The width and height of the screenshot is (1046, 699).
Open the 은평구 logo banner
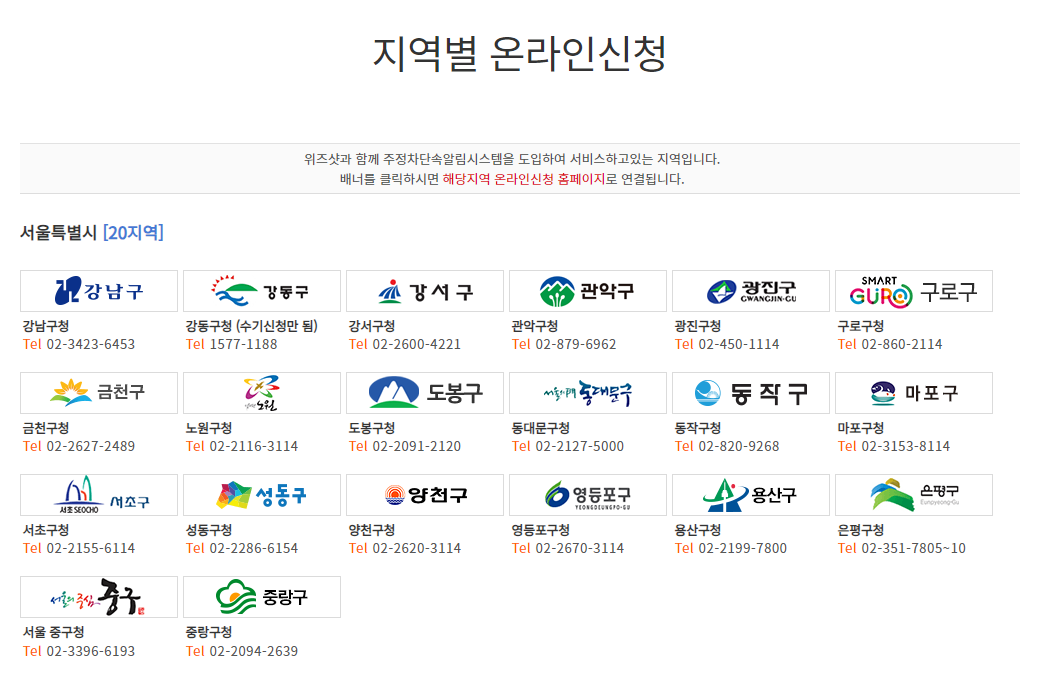[x=914, y=495]
